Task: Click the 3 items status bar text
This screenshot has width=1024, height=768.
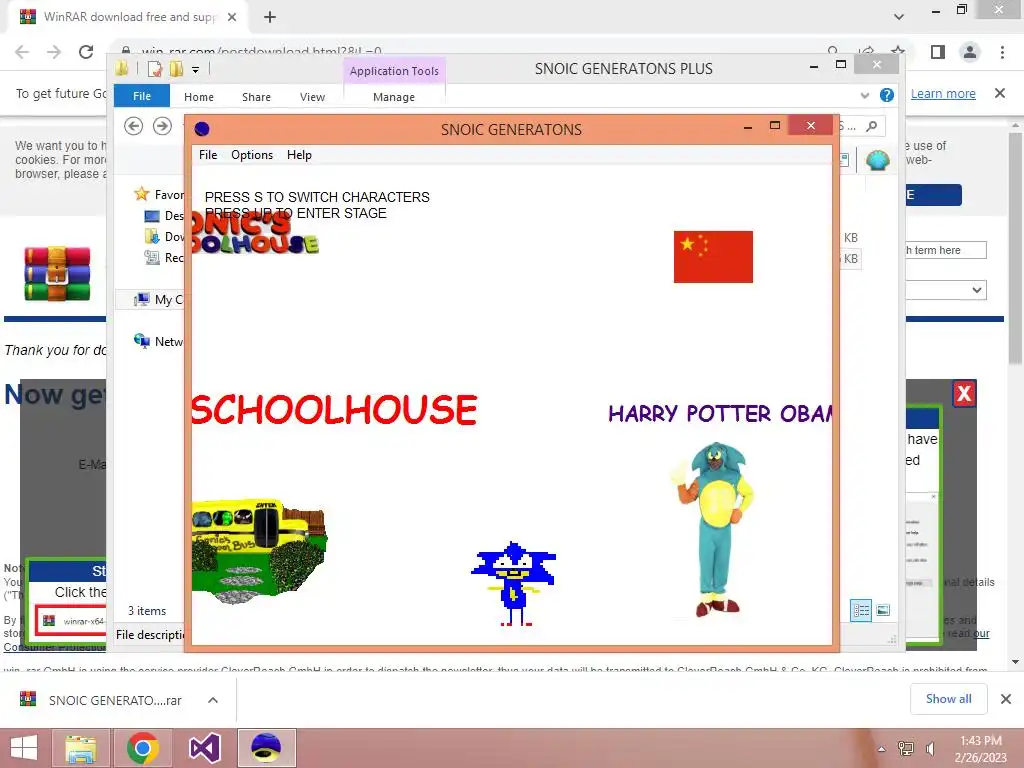Action: point(147,611)
